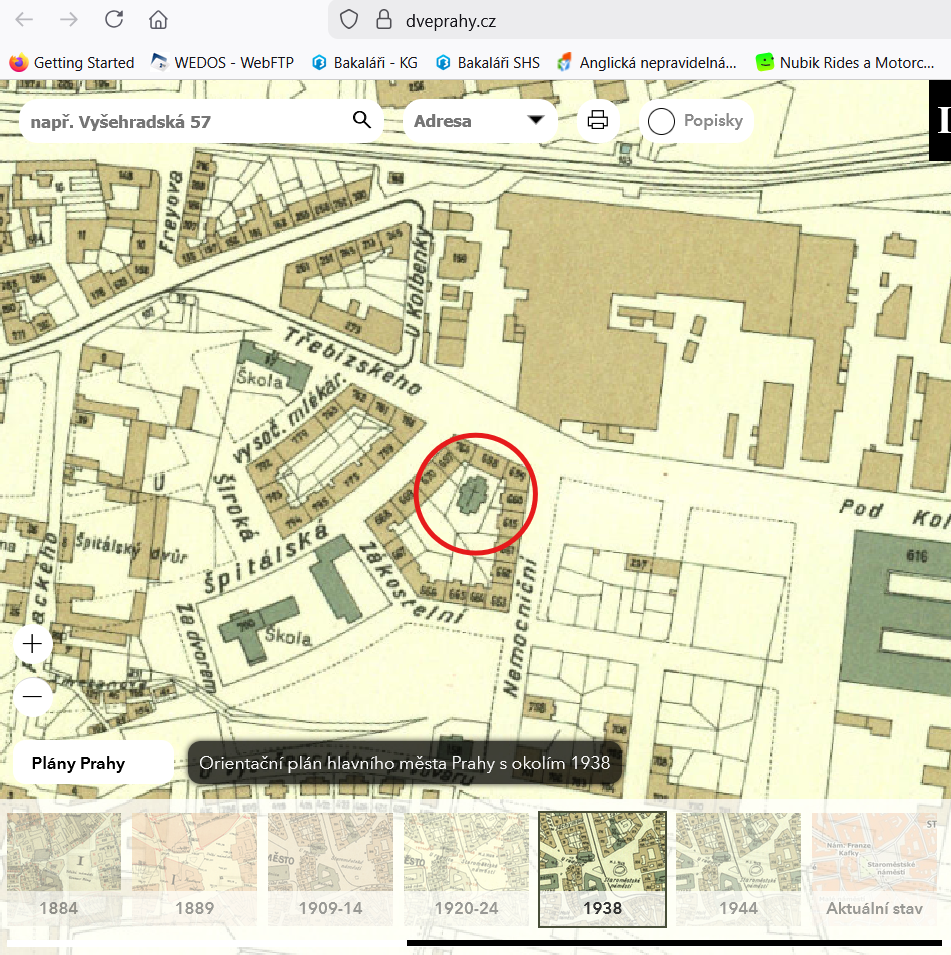Screen dimensions: 951x955
Task: Click the magnifier search icon
Action: pos(362,121)
